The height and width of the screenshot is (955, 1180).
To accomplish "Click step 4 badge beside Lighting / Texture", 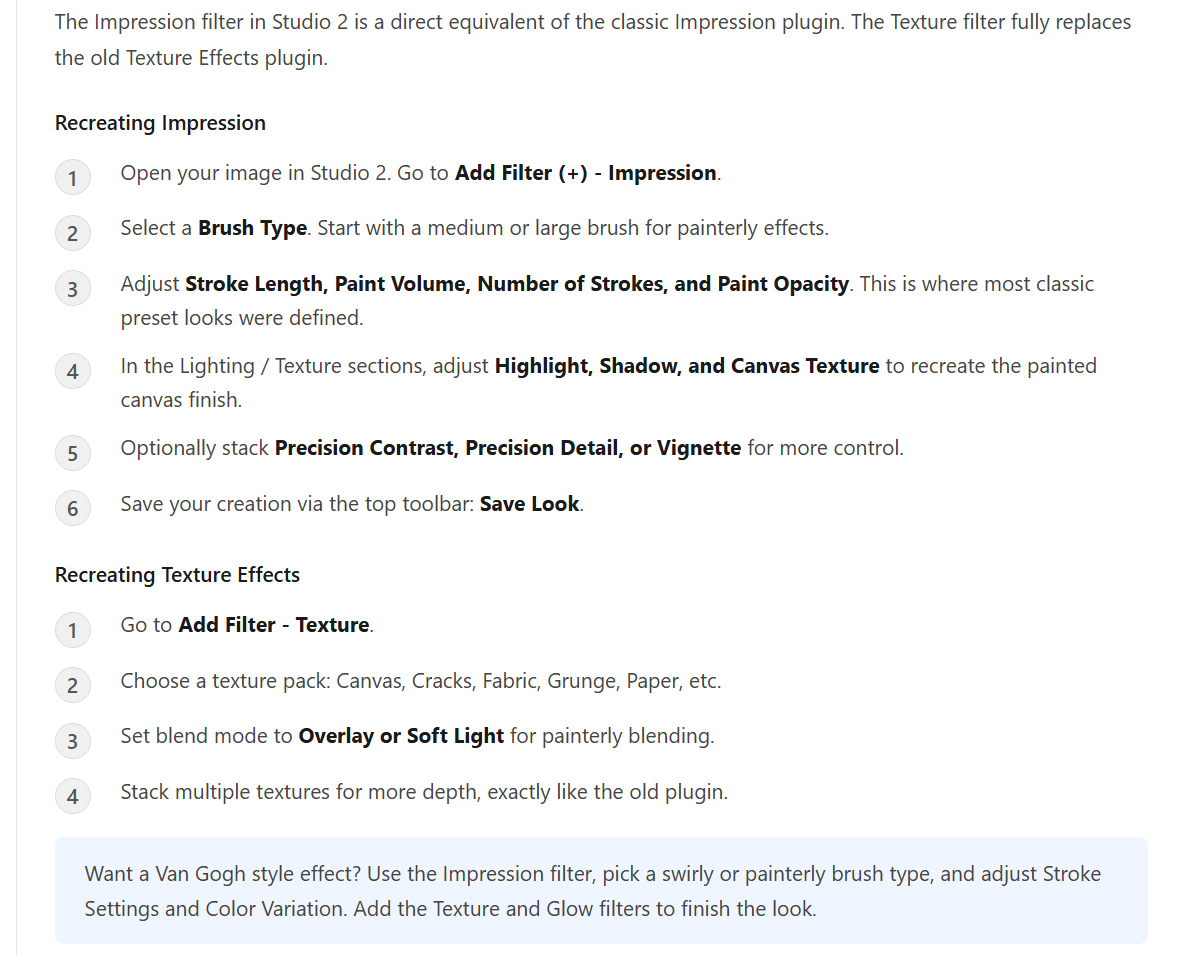I will coord(73,370).
